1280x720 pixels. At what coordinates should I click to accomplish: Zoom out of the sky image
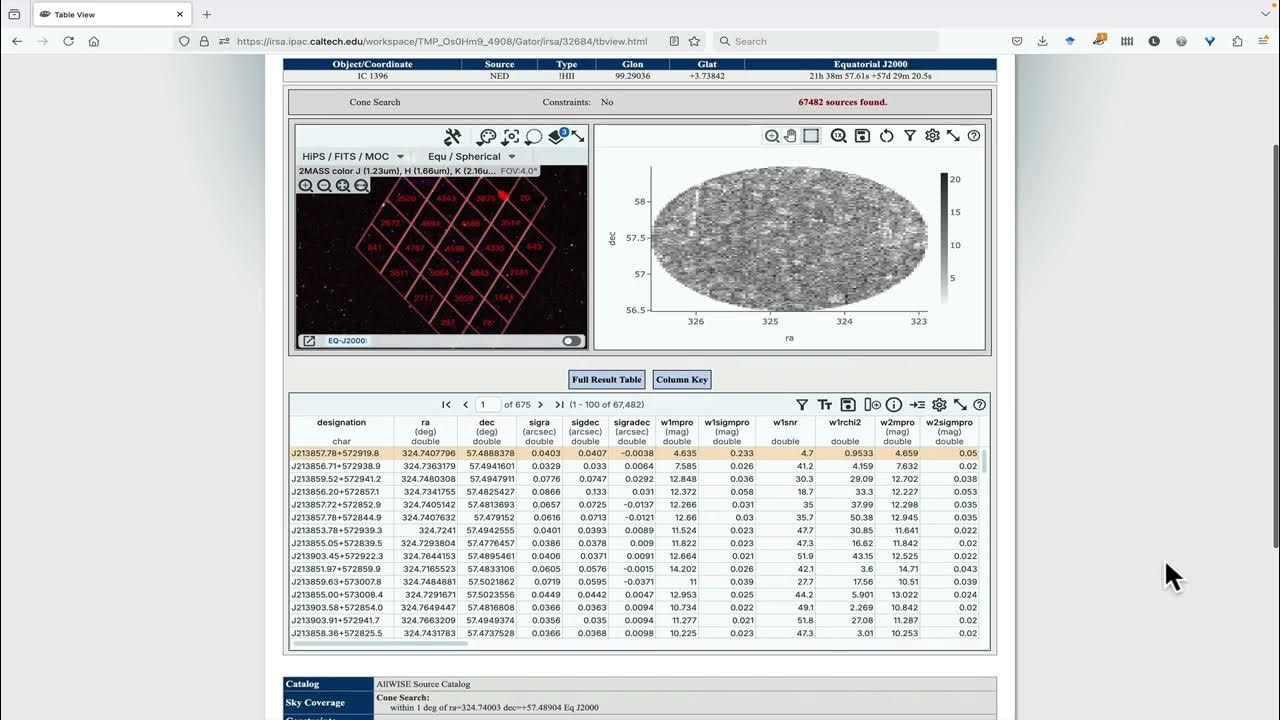click(324, 185)
